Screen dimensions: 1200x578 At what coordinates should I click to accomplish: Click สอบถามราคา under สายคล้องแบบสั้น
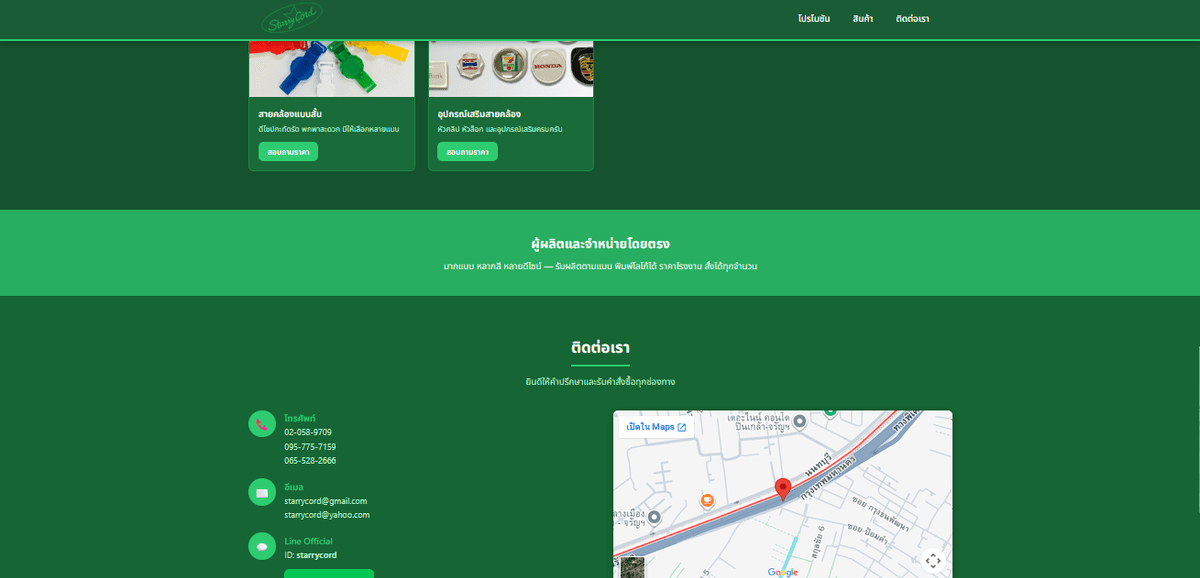pos(288,152)
